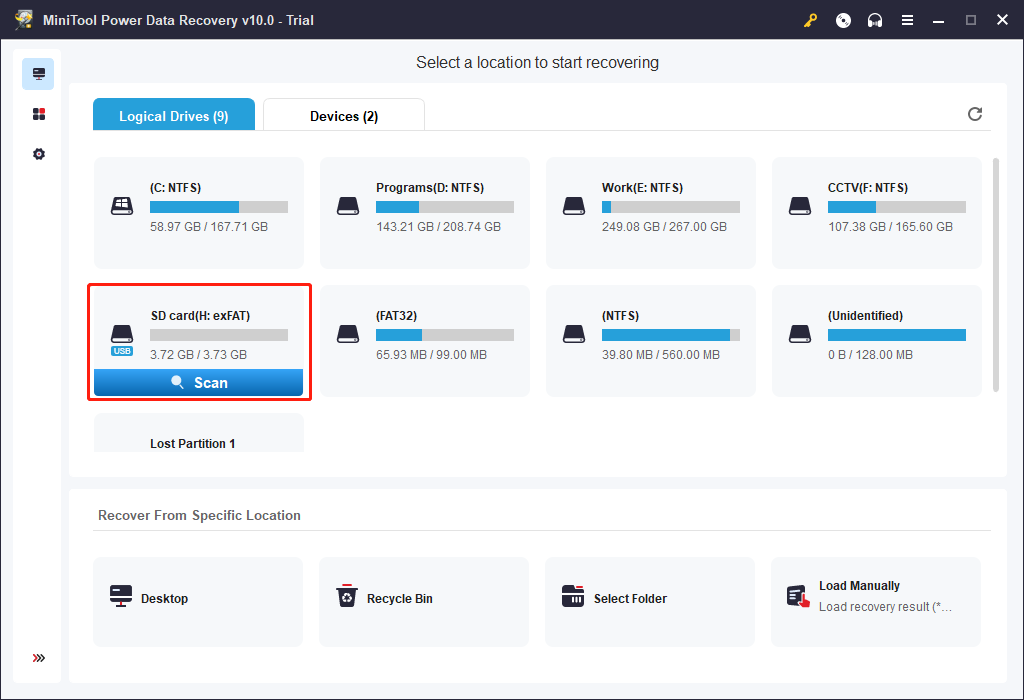This screenshot has width=1024, height=700.
Task: Click the Load Manually icon
Action: point(798,596)
